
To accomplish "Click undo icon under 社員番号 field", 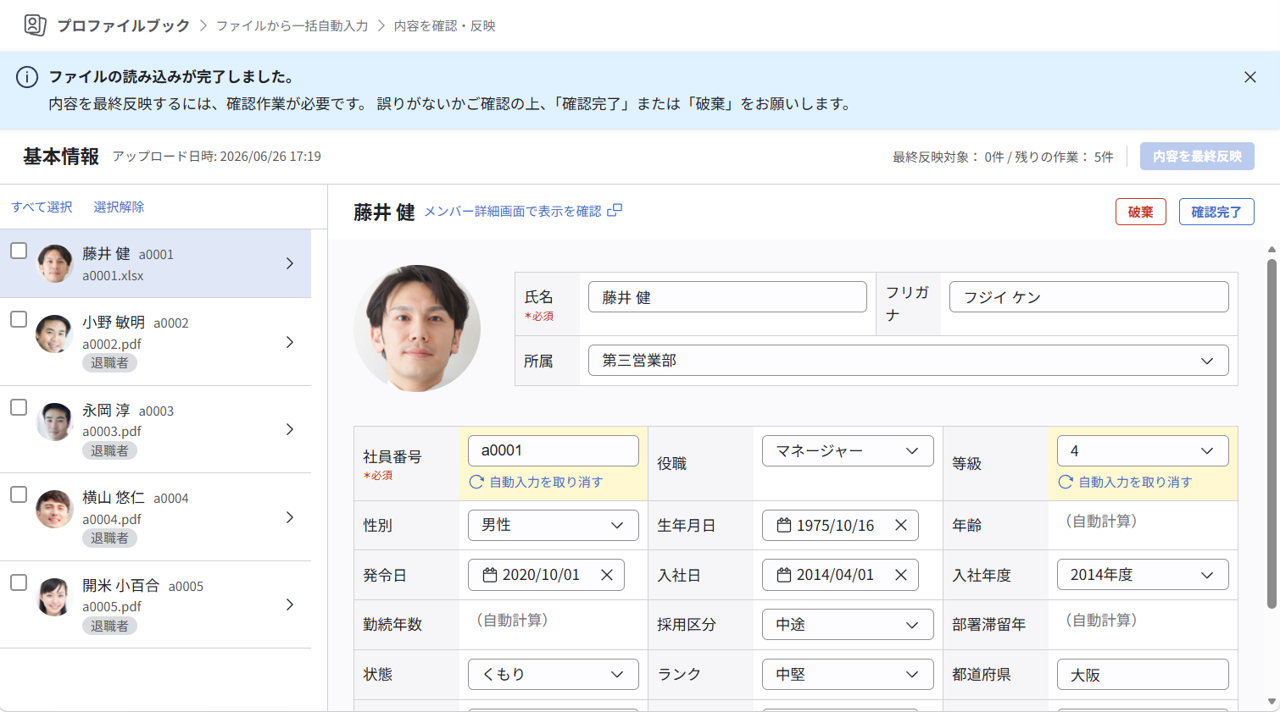I will (477, 482).
